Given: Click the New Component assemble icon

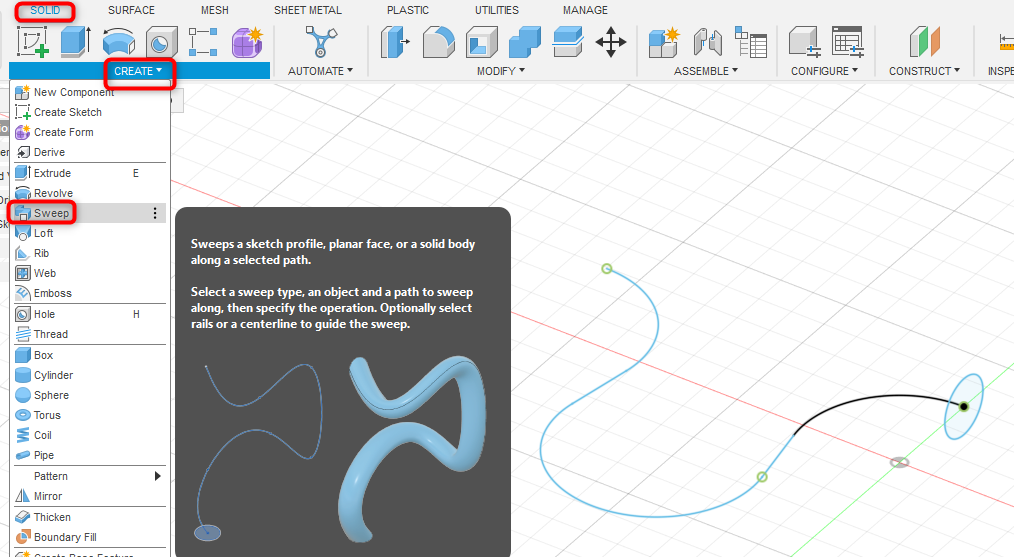Looking at the screenshot, I should 664,42.
